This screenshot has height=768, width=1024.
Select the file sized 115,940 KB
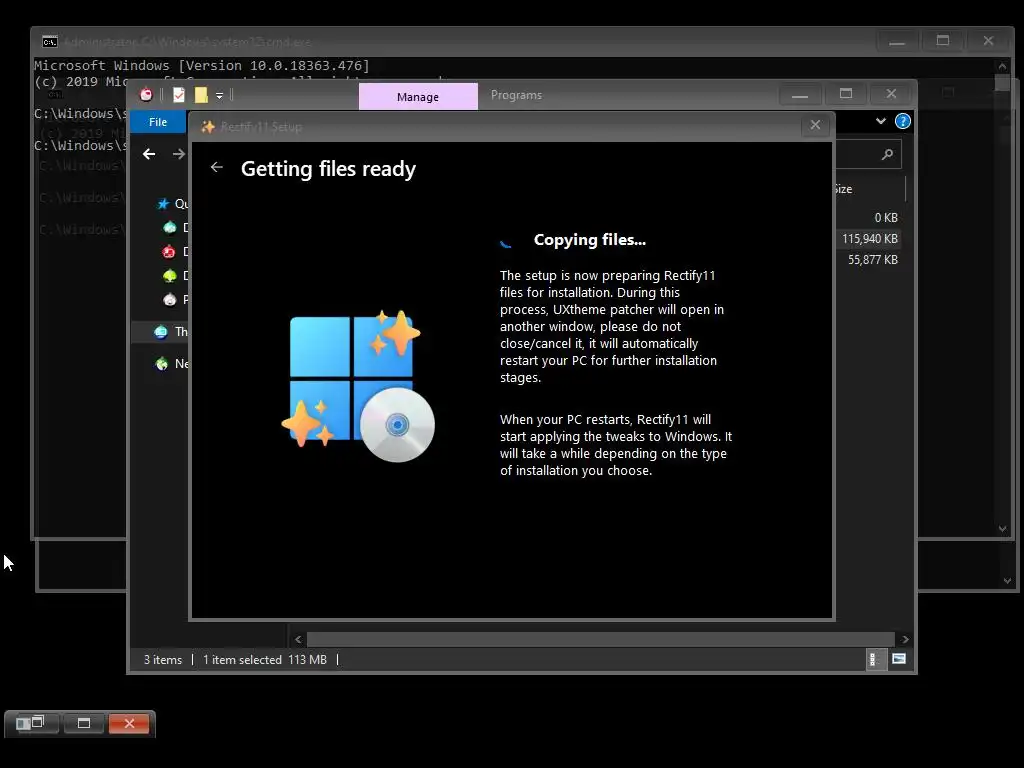point(869,238)
